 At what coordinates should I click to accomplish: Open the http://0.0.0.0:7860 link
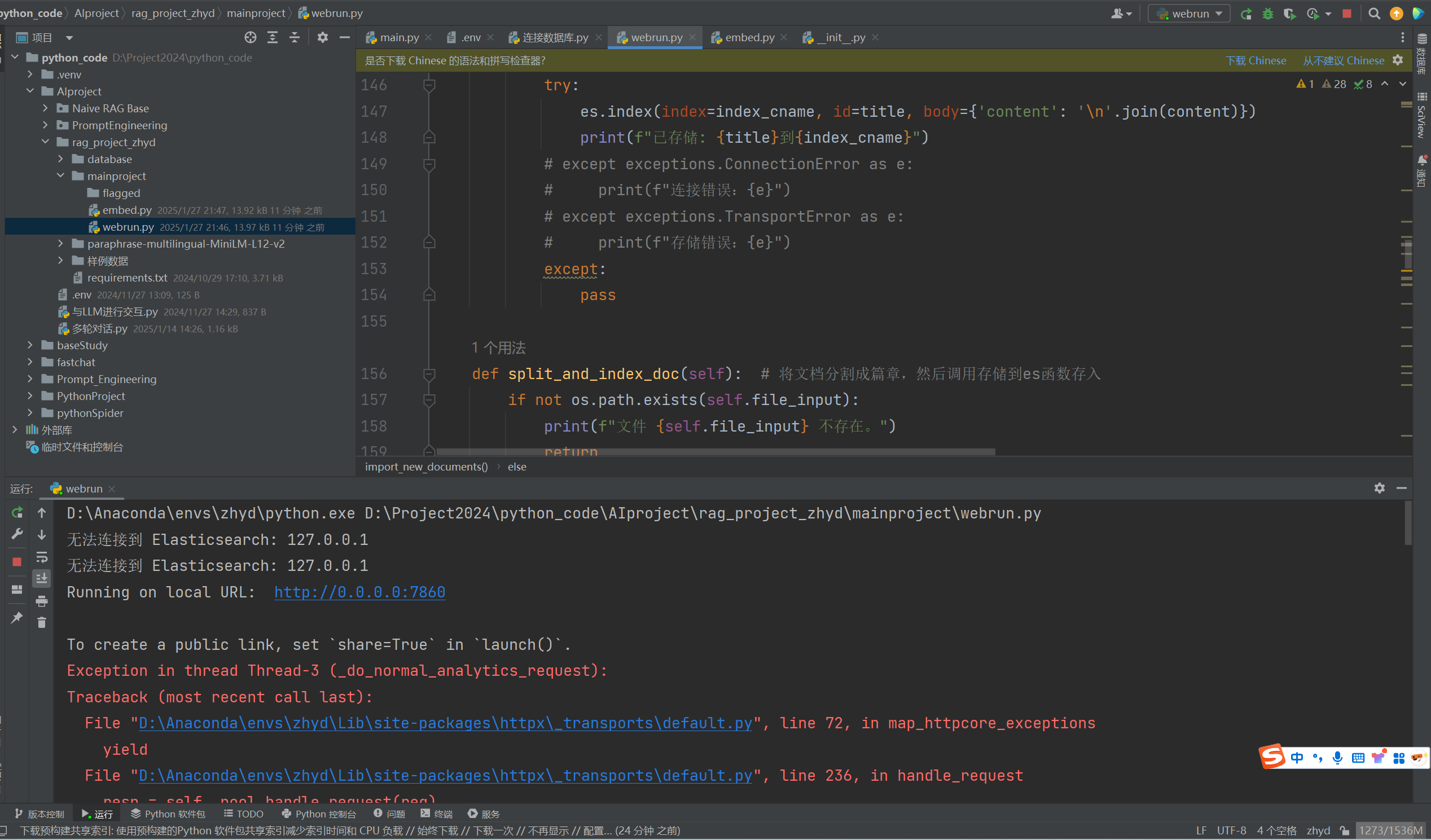tap(359, 592)
